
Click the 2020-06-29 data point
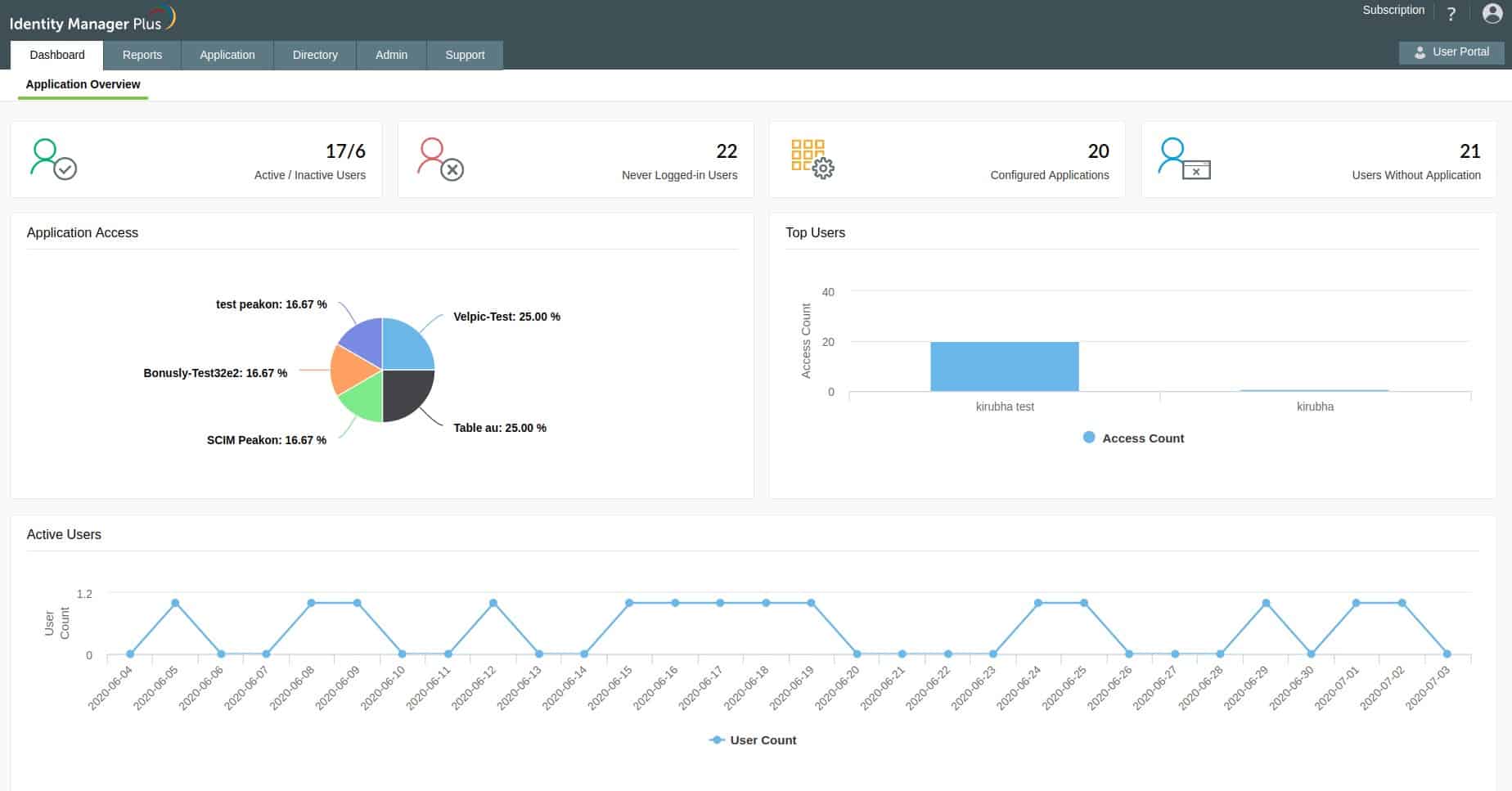(x=1266, y=603)
